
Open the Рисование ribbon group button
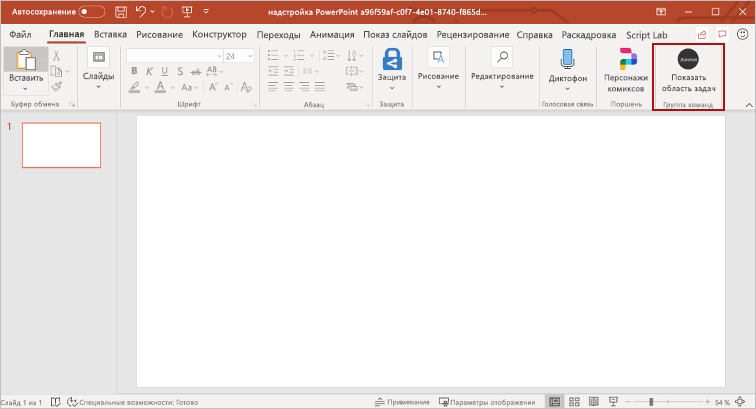pos(438,68)
